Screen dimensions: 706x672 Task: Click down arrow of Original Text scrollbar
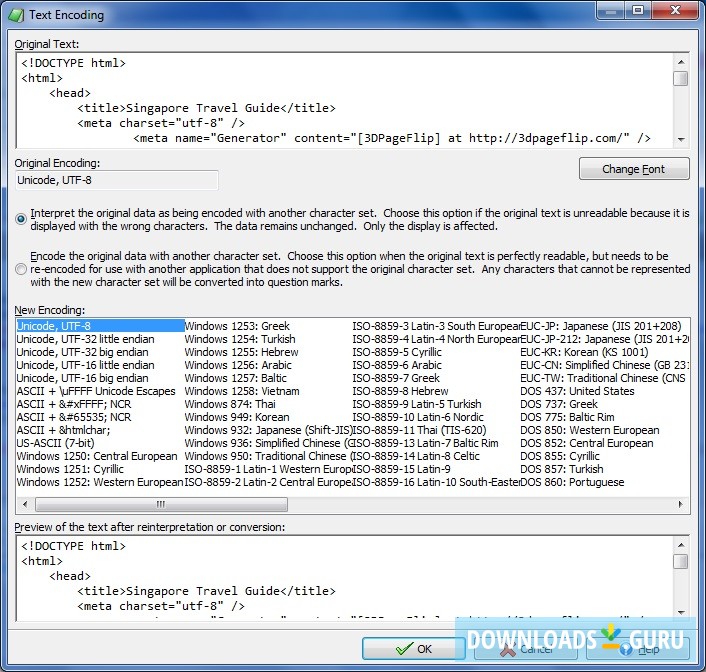681,139
